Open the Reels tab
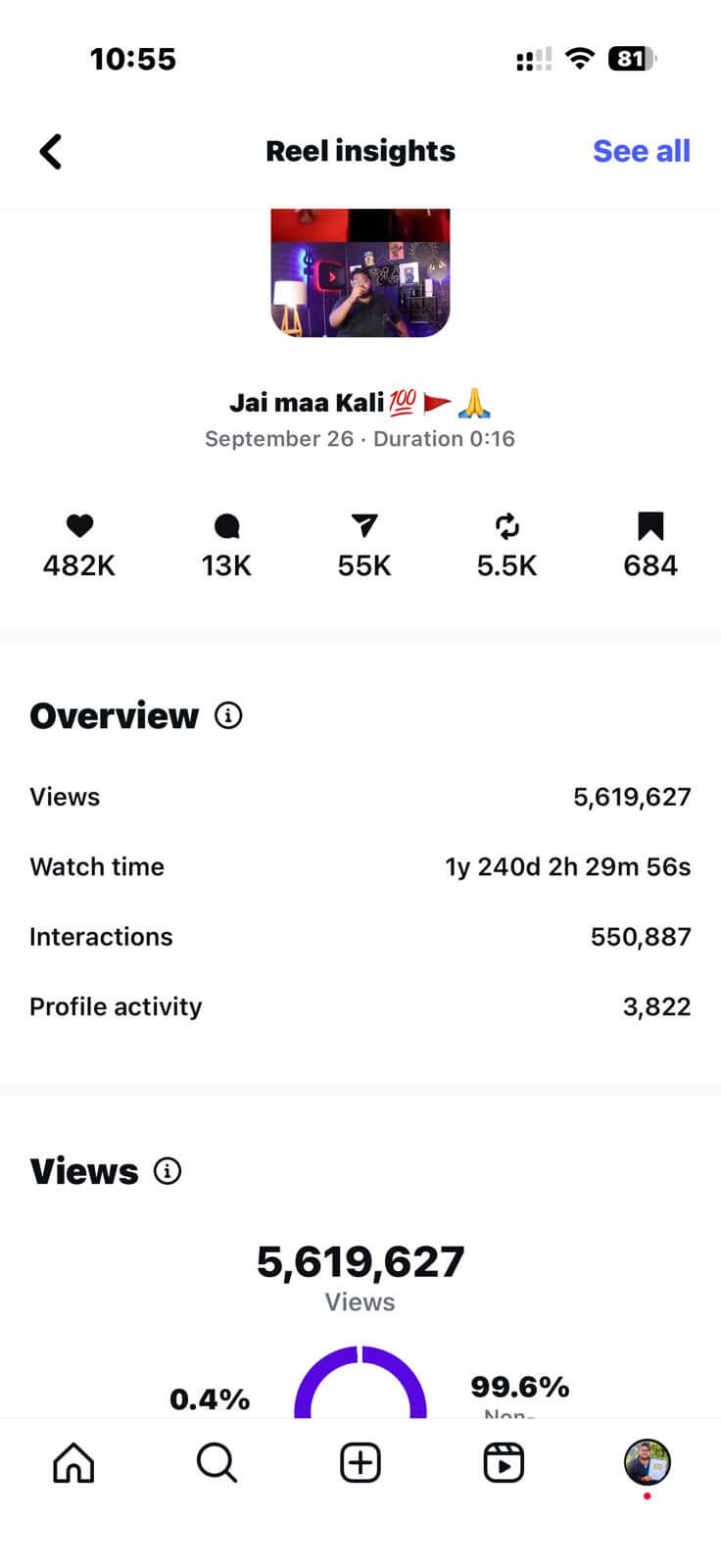 (x=504, y=1463)
